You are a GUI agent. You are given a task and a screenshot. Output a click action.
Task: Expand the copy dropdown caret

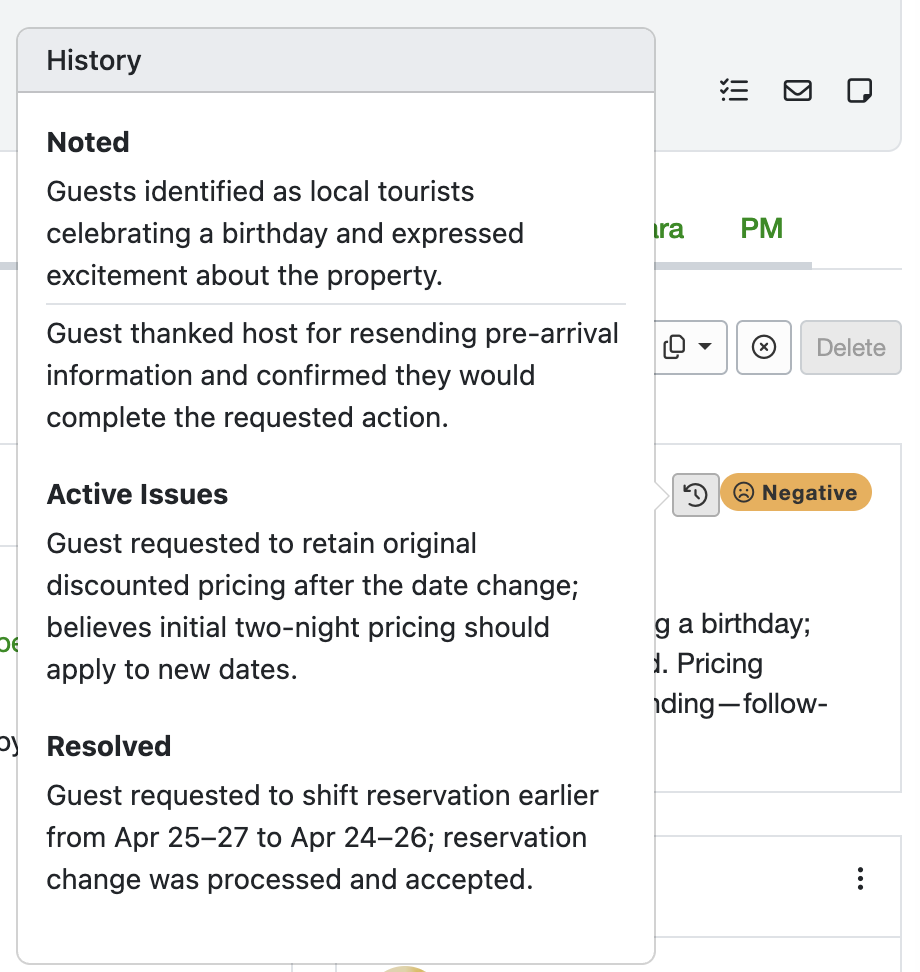tap(705, 347)
